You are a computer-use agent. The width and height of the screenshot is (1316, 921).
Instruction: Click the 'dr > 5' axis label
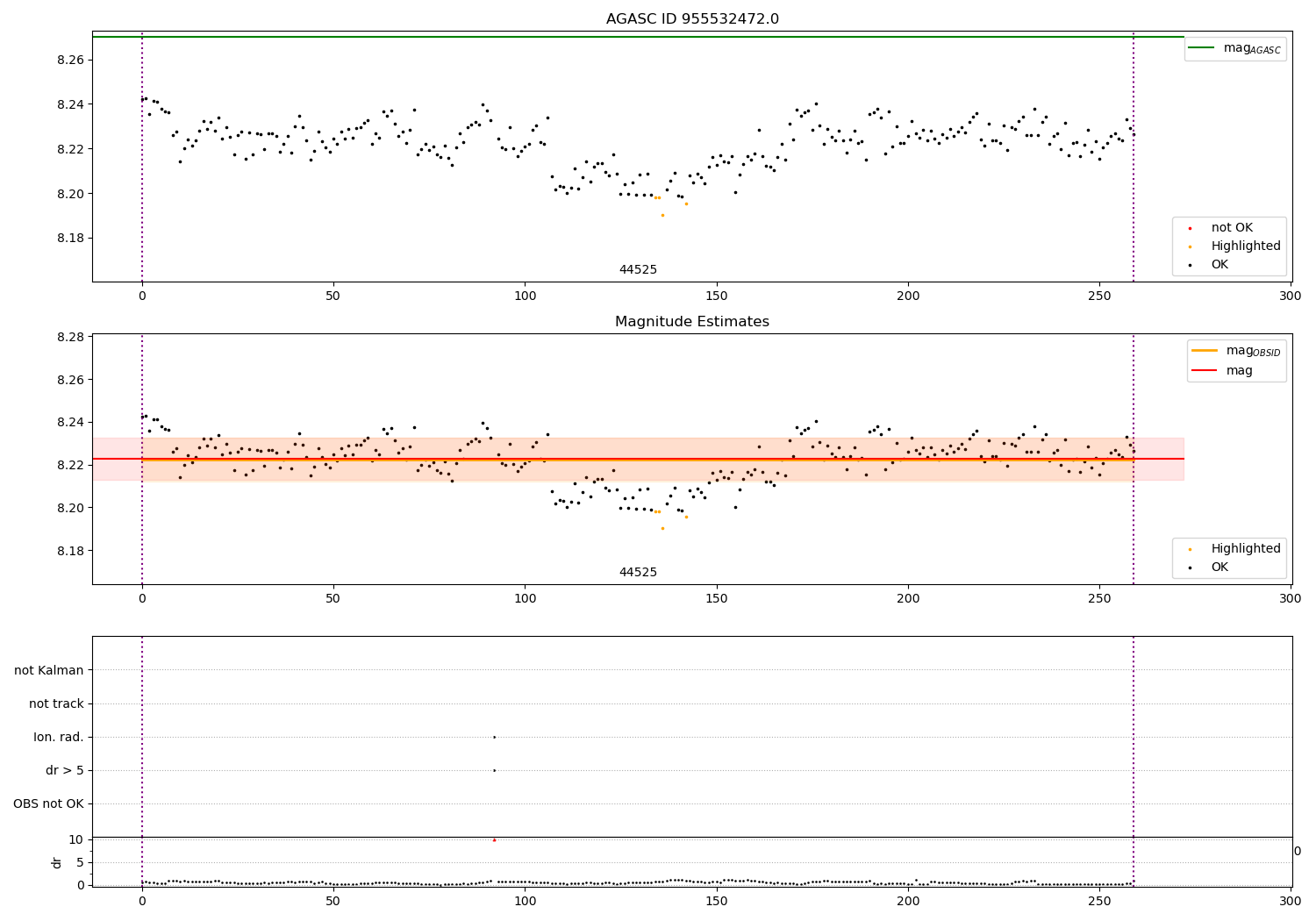coord(65,770)
